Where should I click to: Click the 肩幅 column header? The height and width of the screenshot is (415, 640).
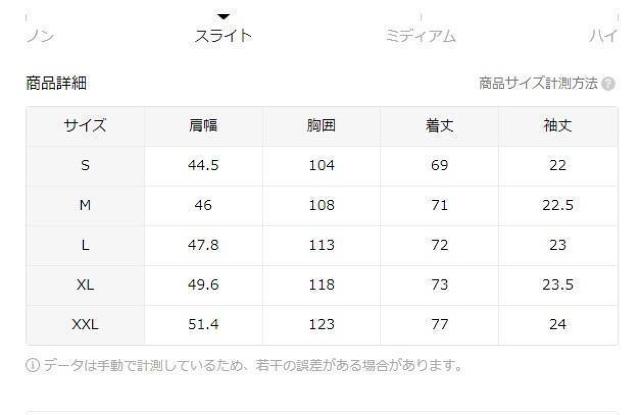pyautogui.click(x=204, y=125)
